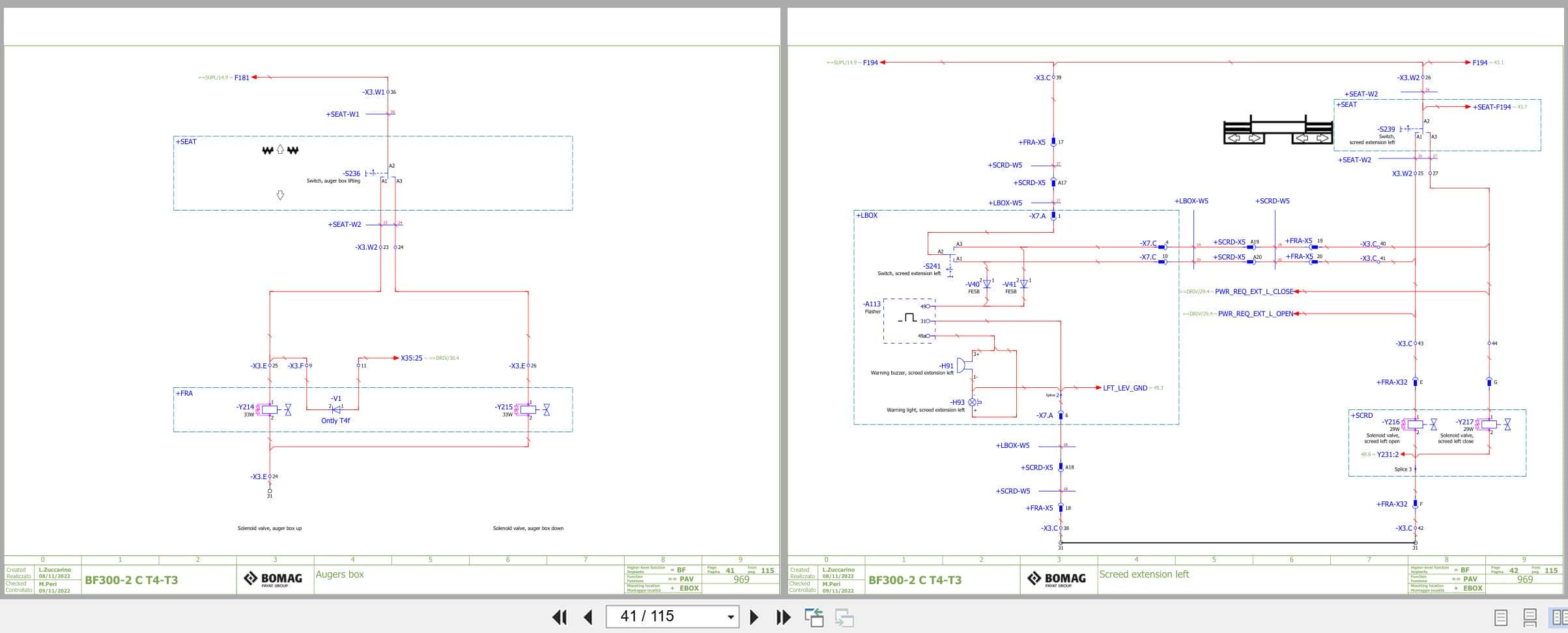Screen dimensions: 1568x633
Task: Go to the next page
Action: point(754,617)
